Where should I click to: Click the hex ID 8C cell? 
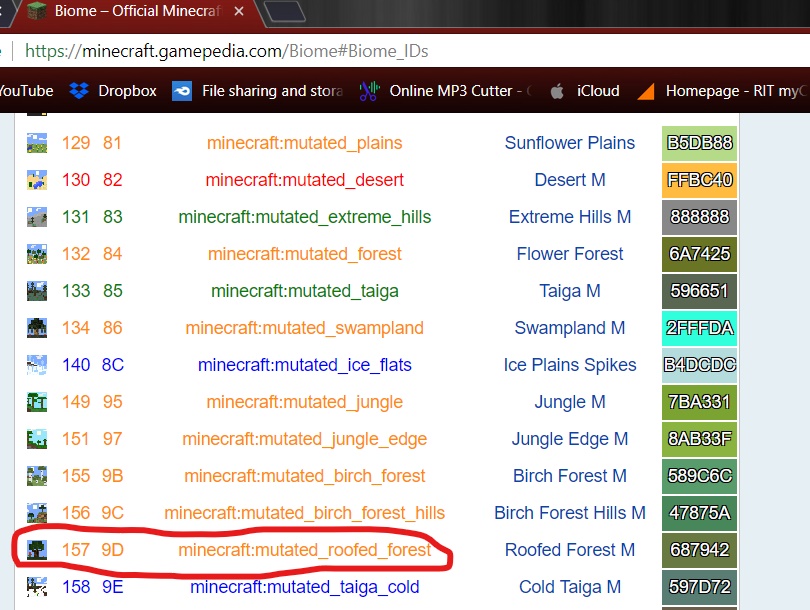point(113,365)
